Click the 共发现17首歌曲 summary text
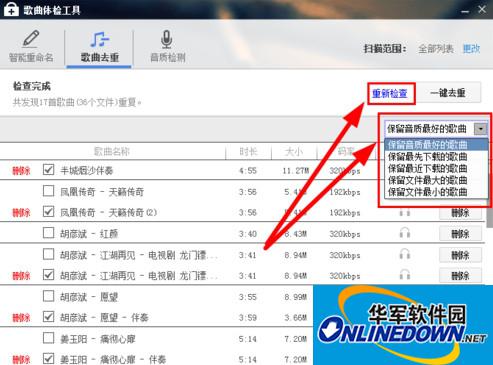This screenshot has height=365, width=493. pos(77,102)
